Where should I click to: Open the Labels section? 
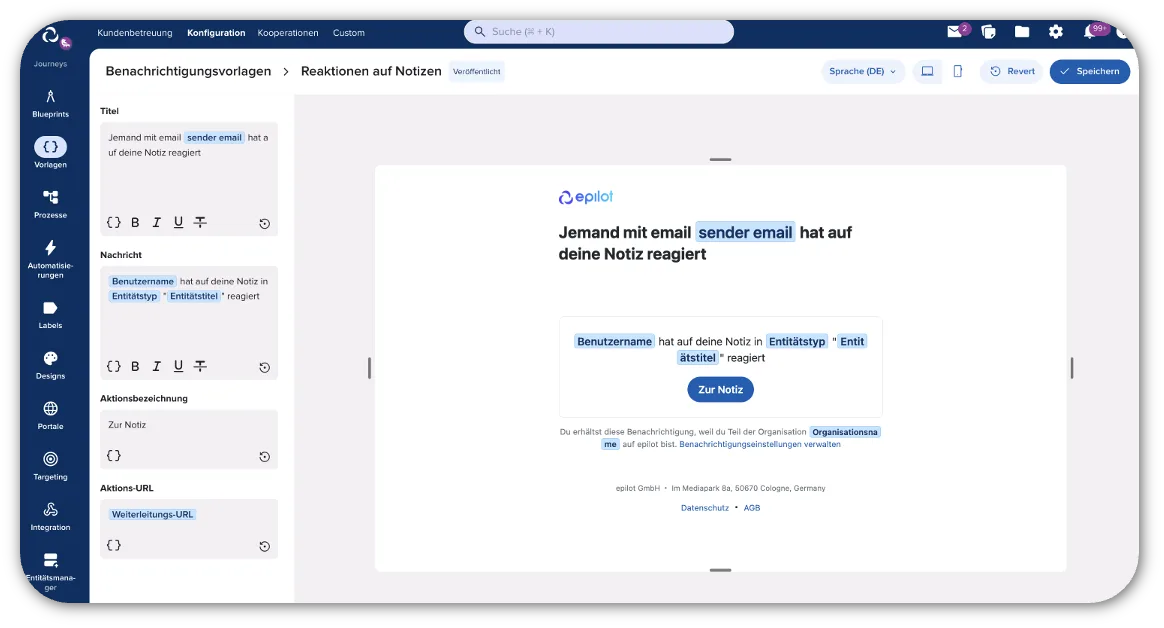[x=50, y=315]
